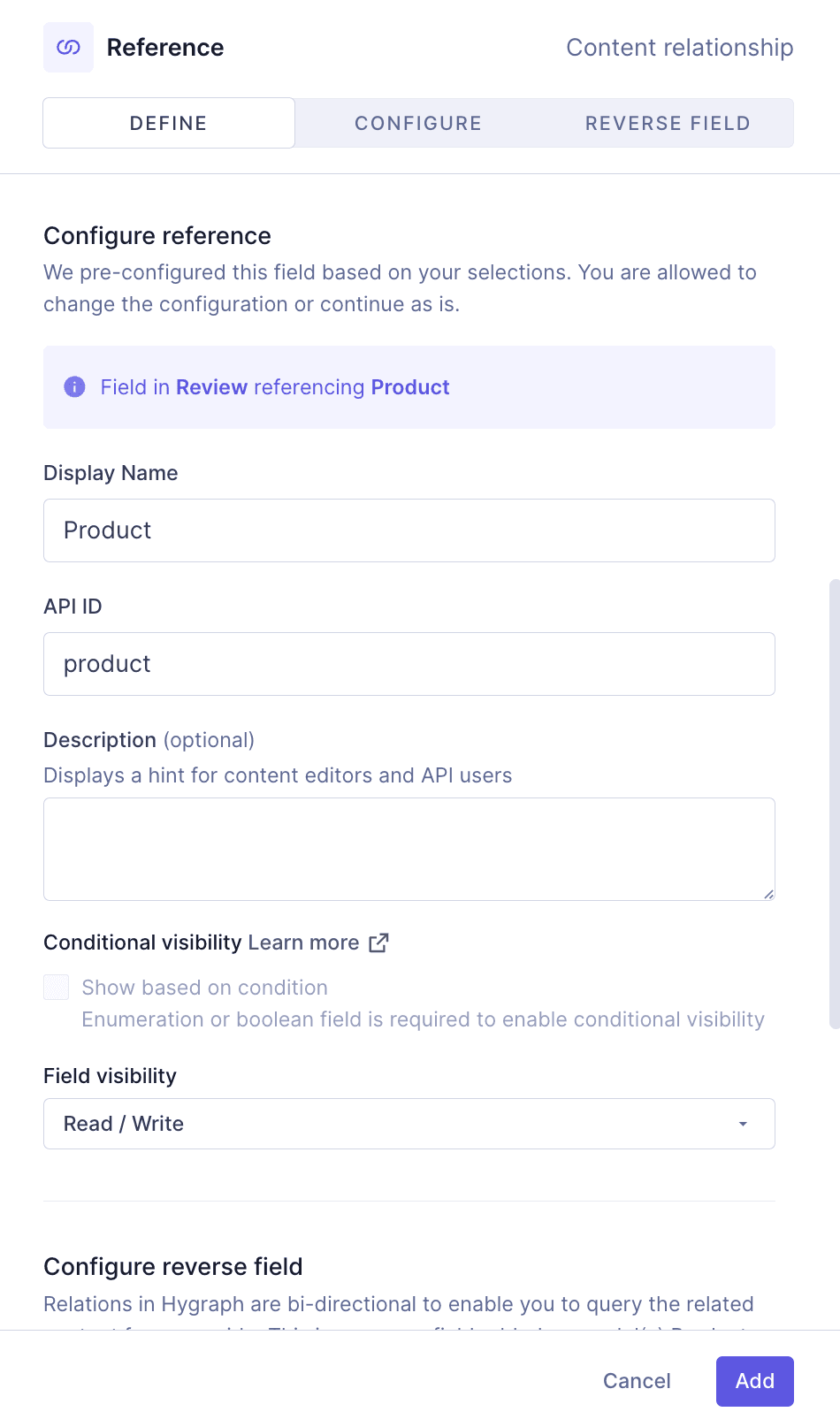The height and width of the screenshot is (1427, 840).
Task: Select the DEFINE tab
Action: click(x=168, y=123)
